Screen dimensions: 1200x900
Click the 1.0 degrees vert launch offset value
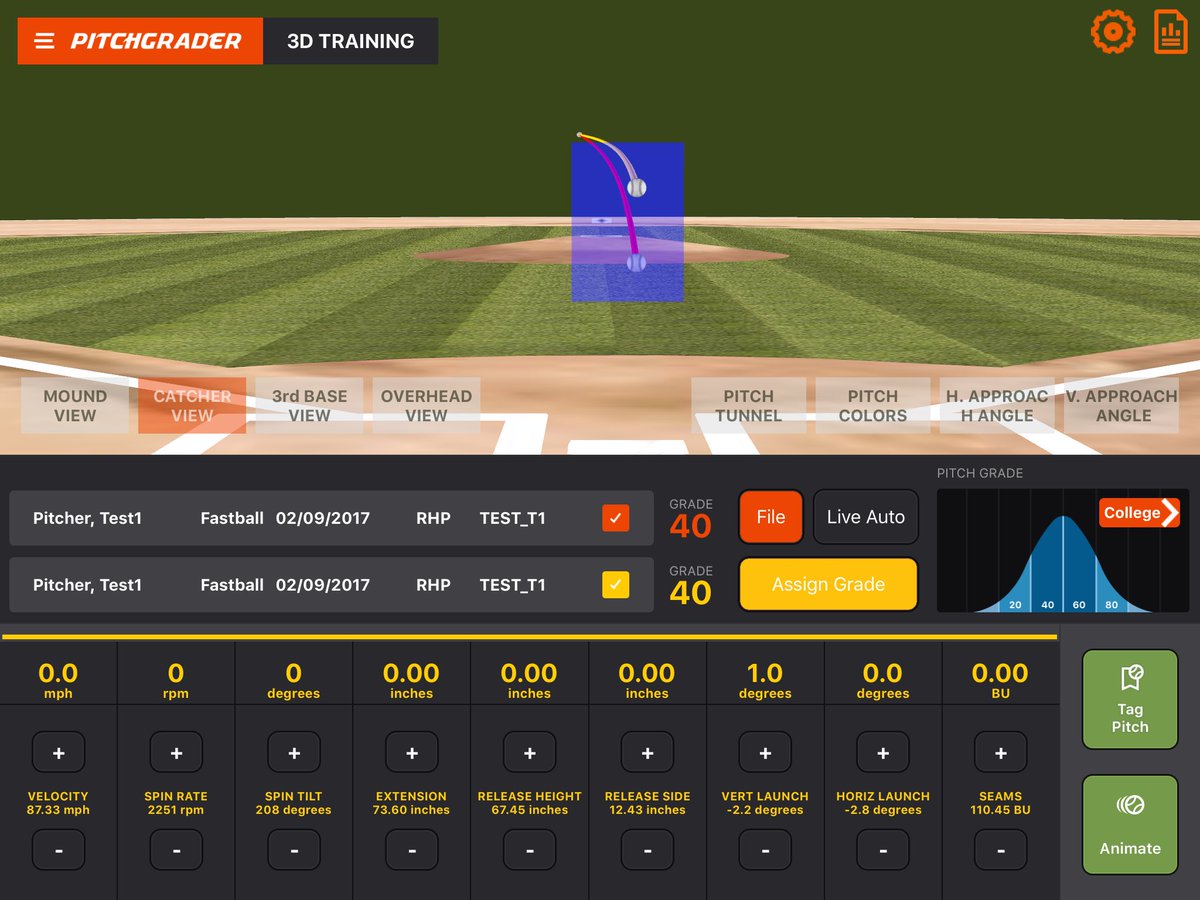[766, 680]
